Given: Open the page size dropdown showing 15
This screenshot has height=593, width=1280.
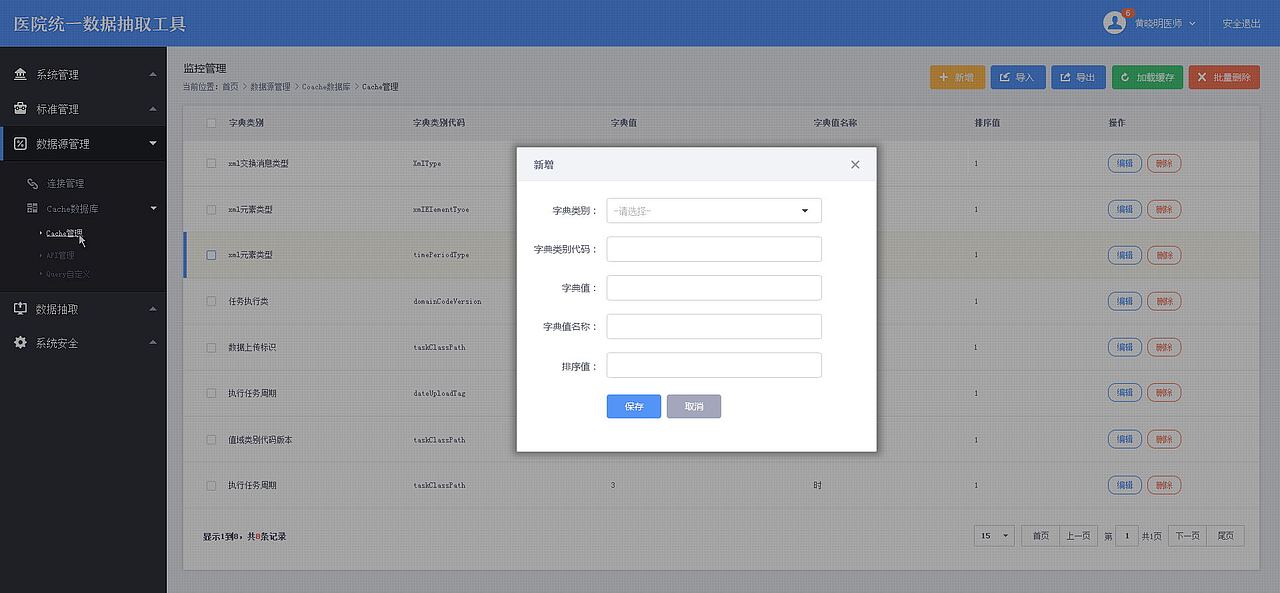Looking at the screenshot, I should (x=994, y=536).
